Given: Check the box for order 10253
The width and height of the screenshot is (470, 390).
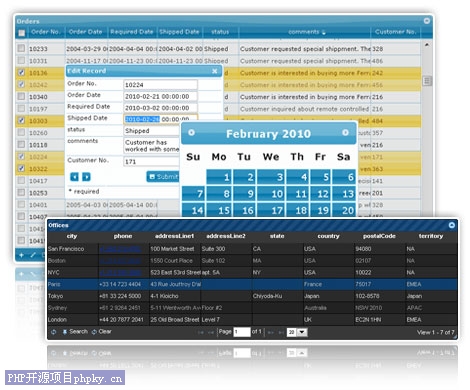Looking at the screenshot, I should coord(21,192).
